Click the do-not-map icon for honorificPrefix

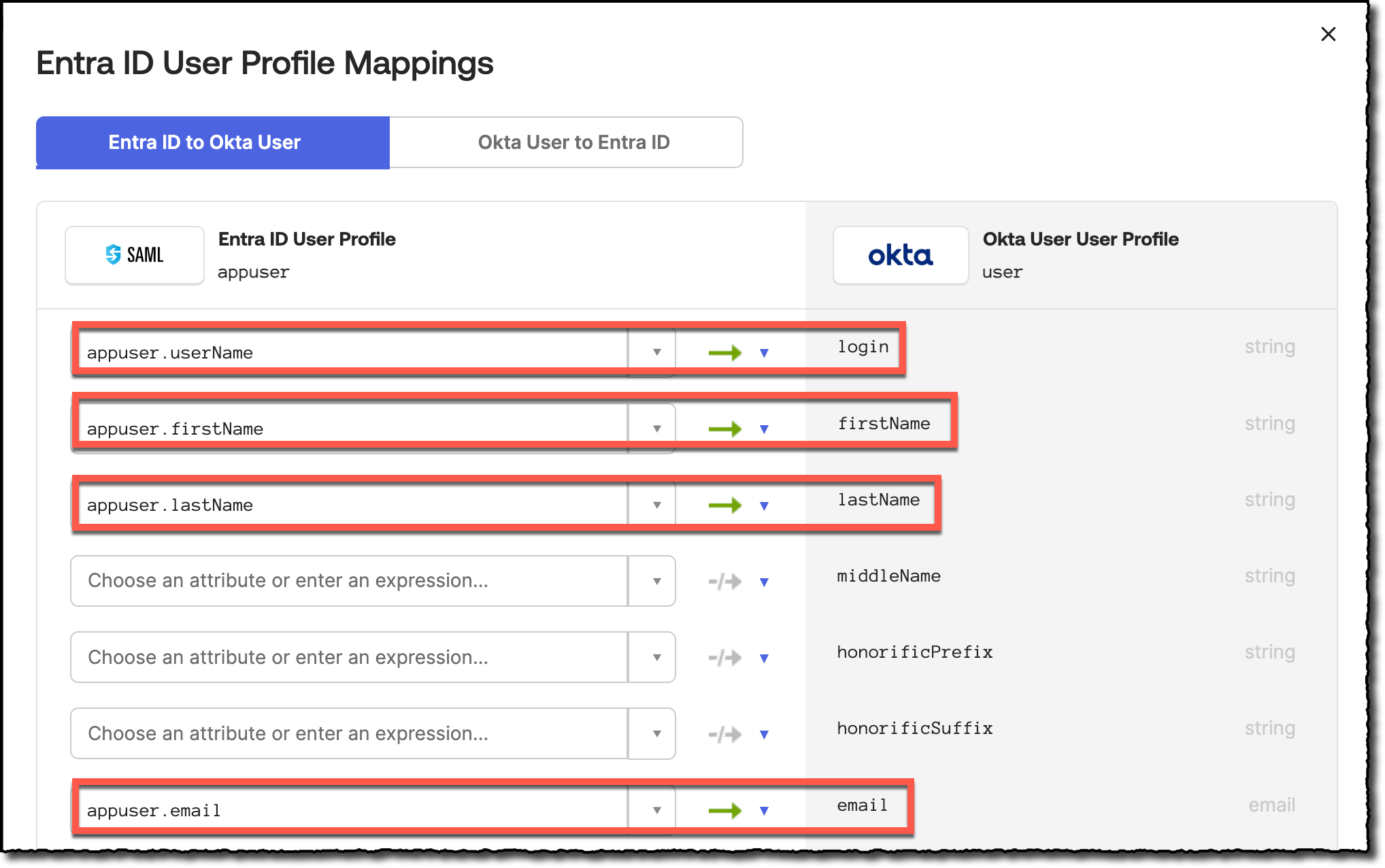coord(724,658)
